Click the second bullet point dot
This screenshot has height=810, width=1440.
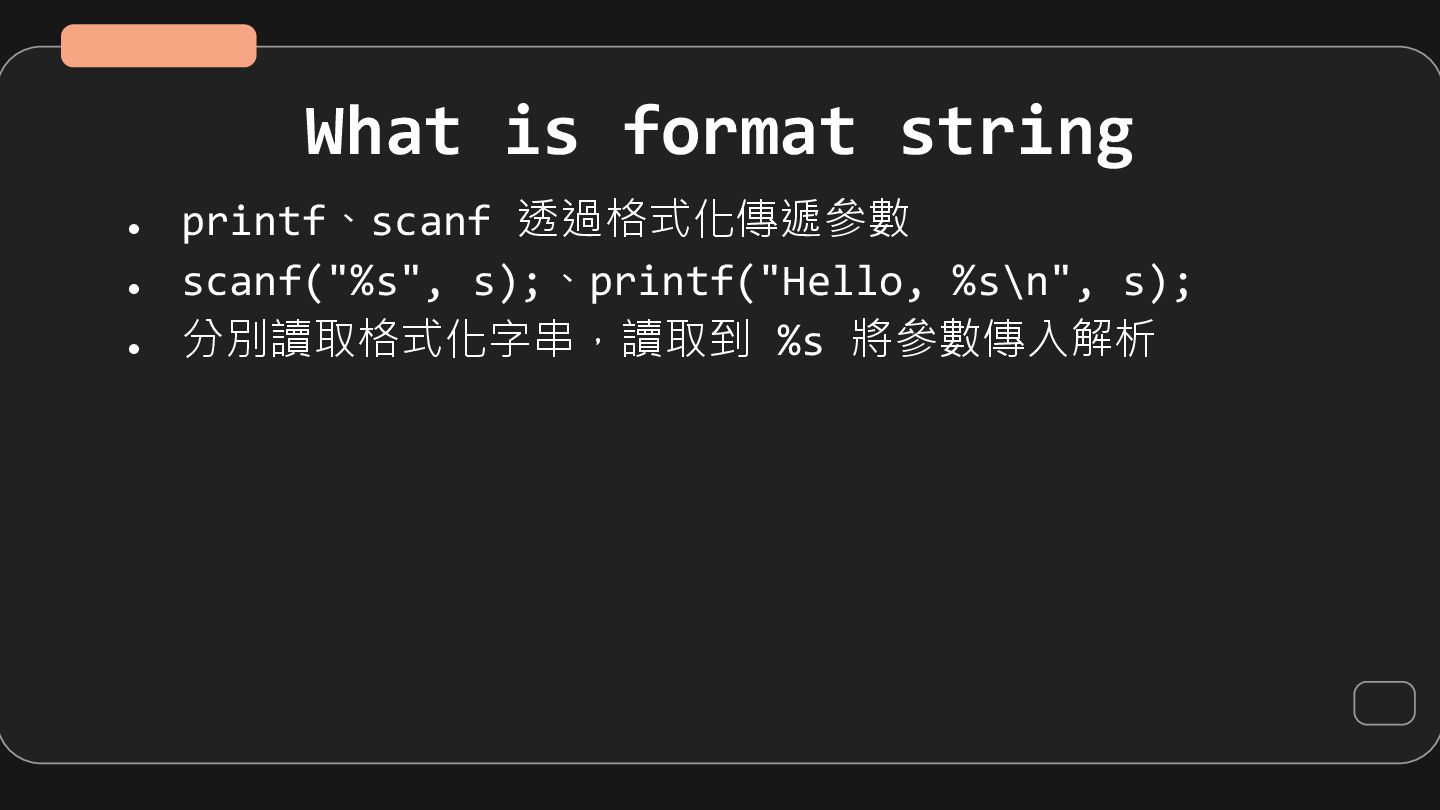pos(133,289)
